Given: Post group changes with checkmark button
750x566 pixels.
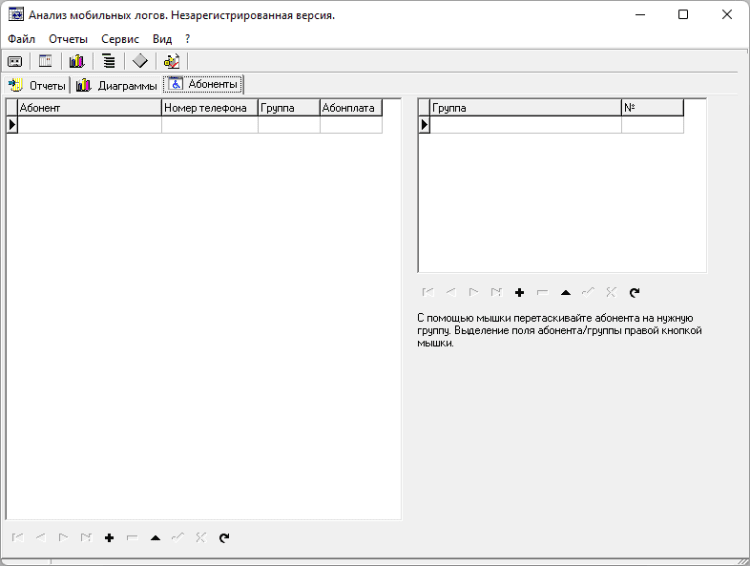Looking at the screenshot, I should click(588, 292).
